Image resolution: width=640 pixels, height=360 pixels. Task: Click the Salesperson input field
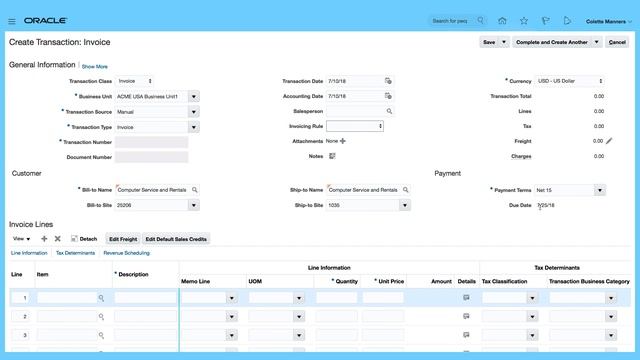356,111
